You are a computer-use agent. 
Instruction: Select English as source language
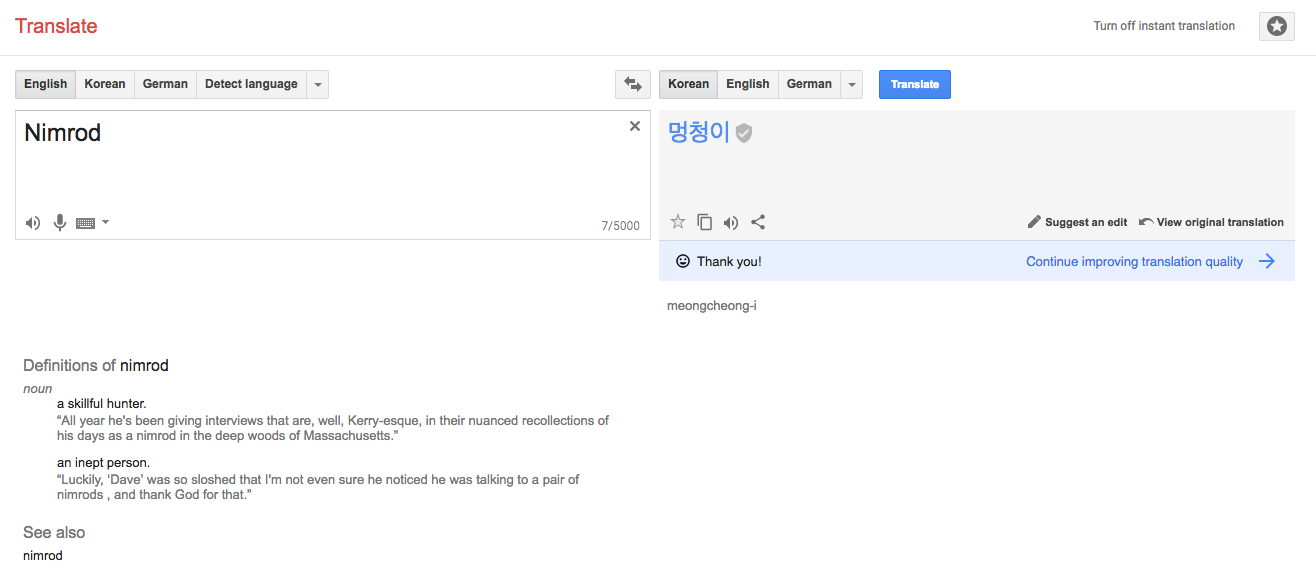point(46,84)
